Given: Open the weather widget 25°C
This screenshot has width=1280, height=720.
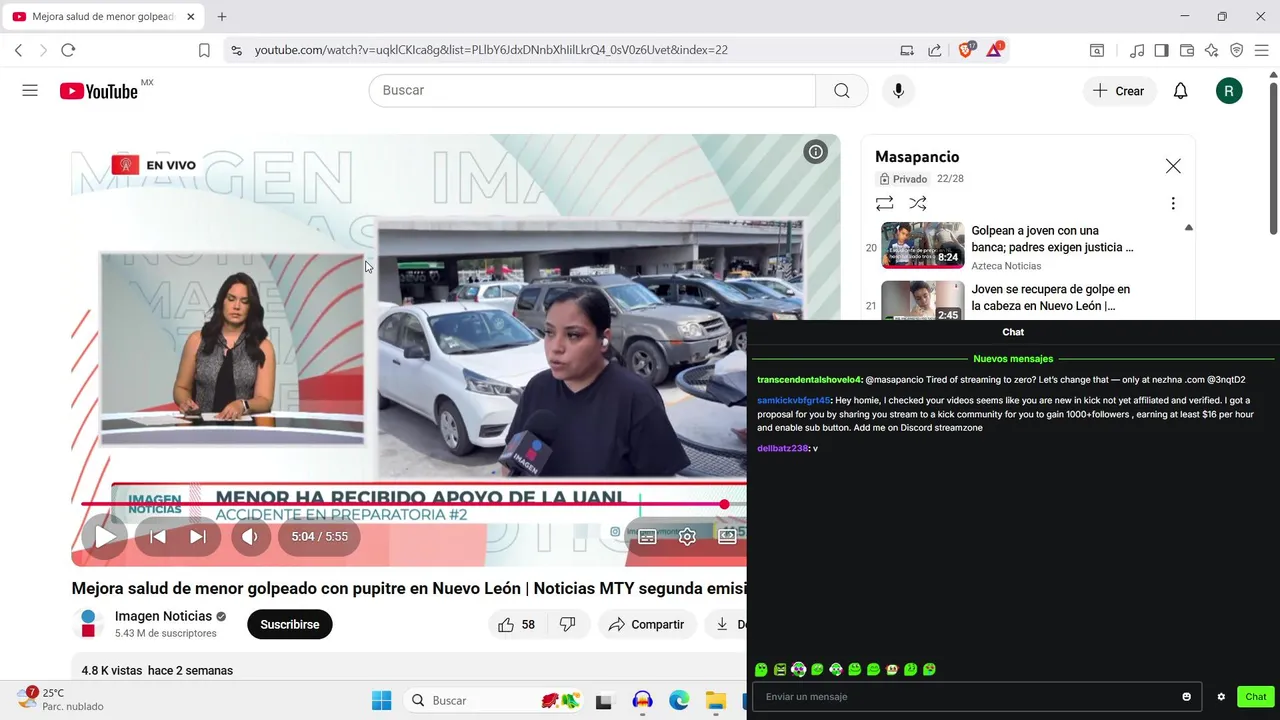Looking at the screenshot, I should pyautogui.click(x=60, y=700).
